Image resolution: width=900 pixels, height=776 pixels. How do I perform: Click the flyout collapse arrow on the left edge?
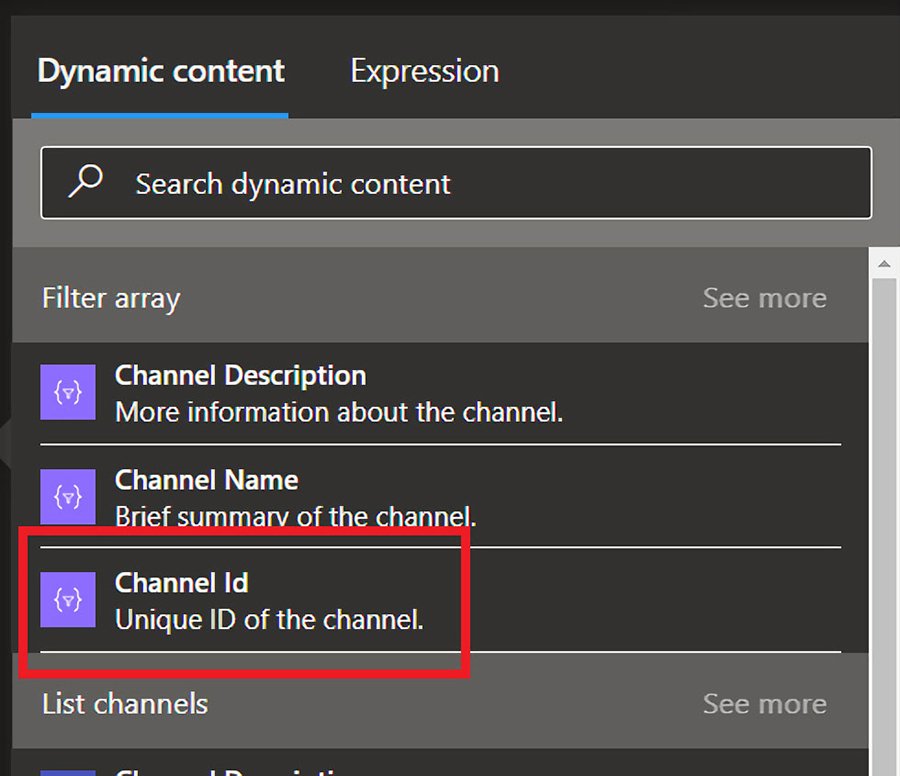[5, 440]
